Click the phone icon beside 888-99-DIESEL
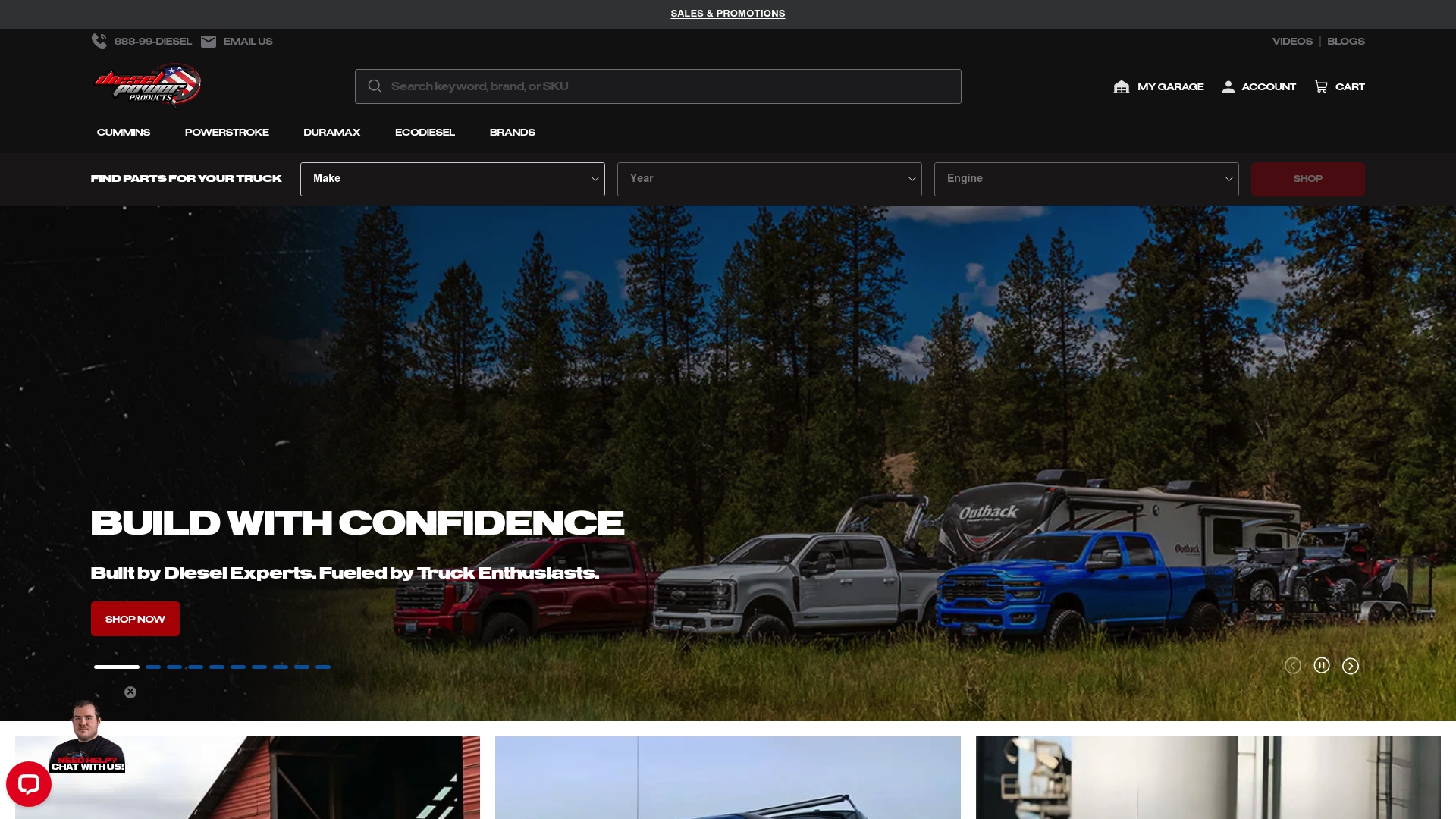 [99, 41]
